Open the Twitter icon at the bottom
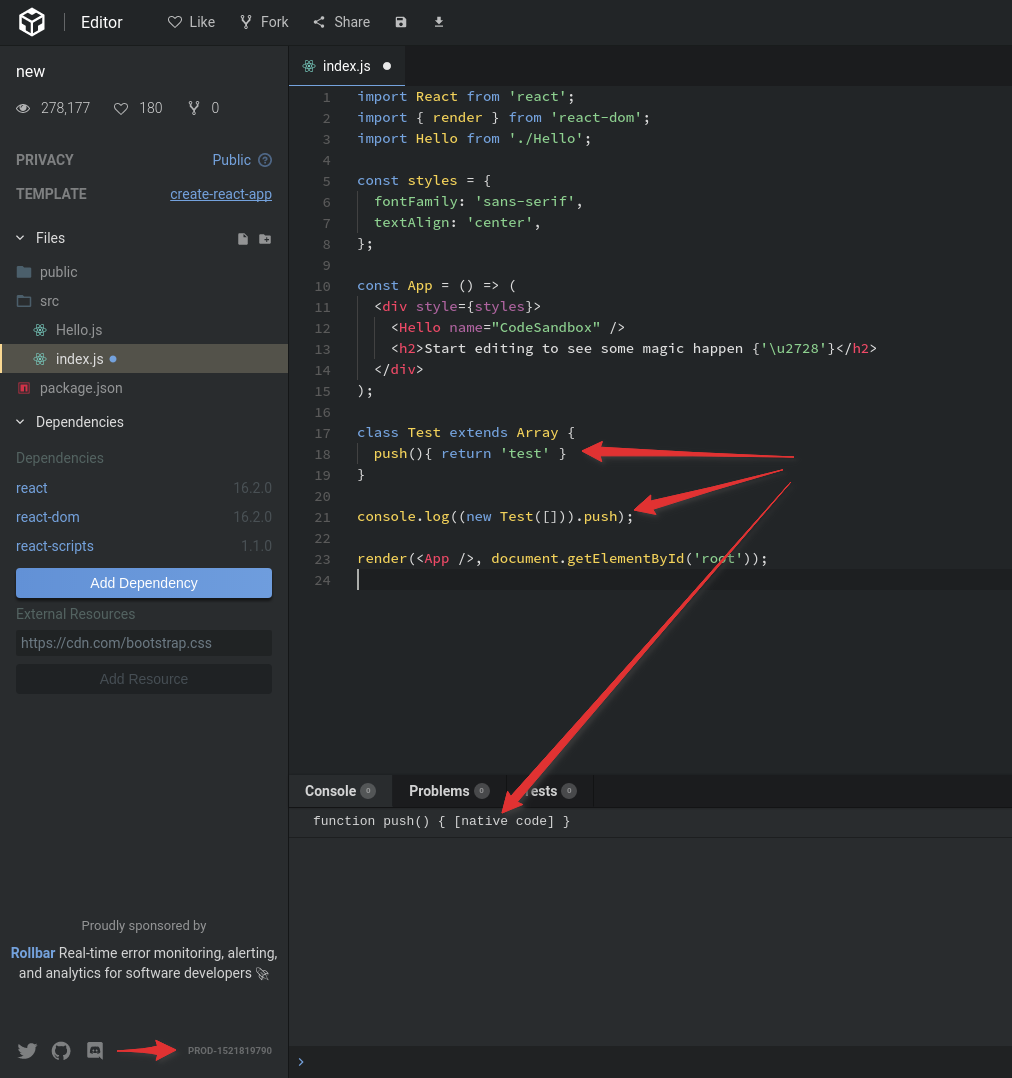Viewport: 1012px width, 1078px height. point(27,1050)
